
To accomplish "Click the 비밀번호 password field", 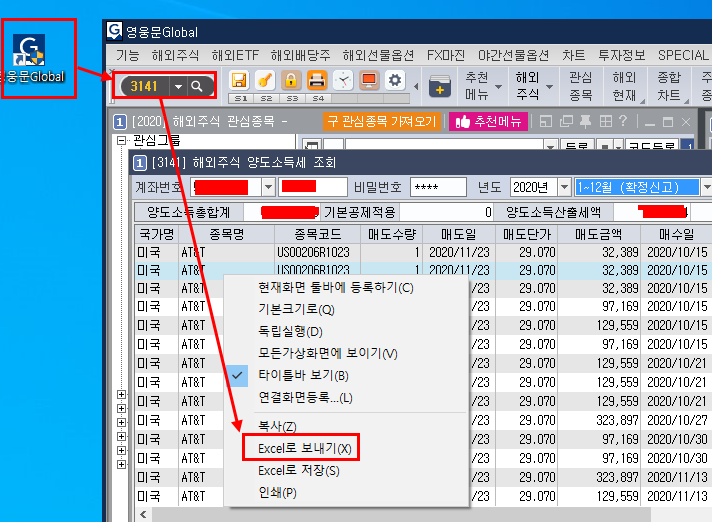I will [438, 187].
